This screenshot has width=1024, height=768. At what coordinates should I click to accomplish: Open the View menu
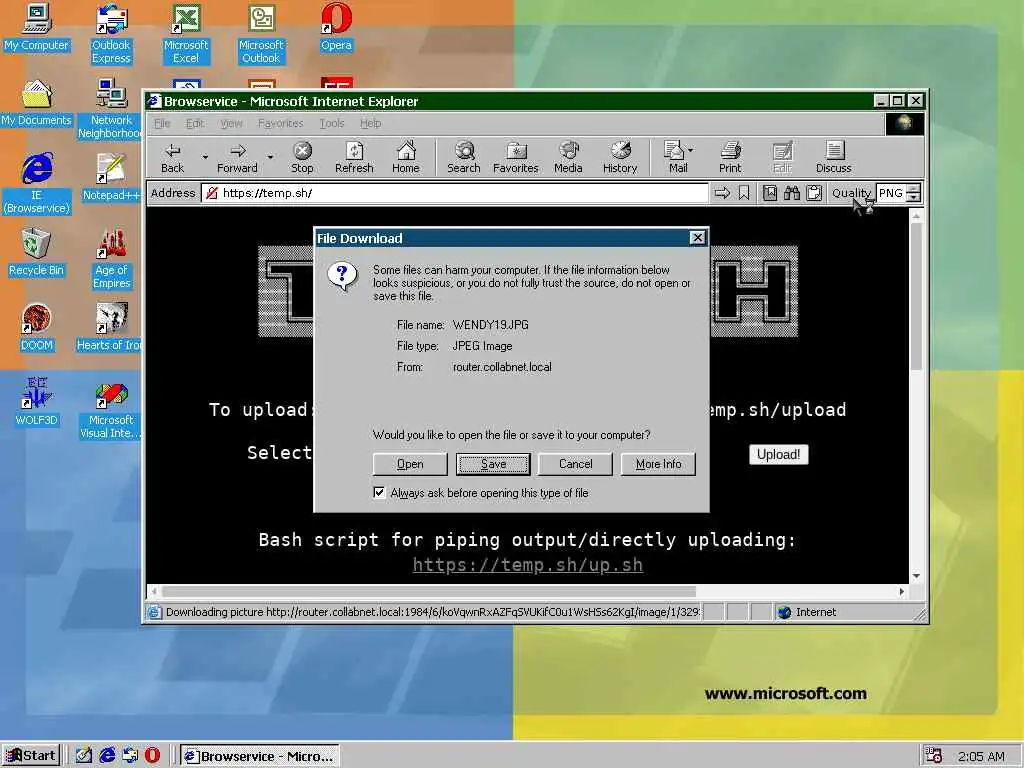point(231,123)
